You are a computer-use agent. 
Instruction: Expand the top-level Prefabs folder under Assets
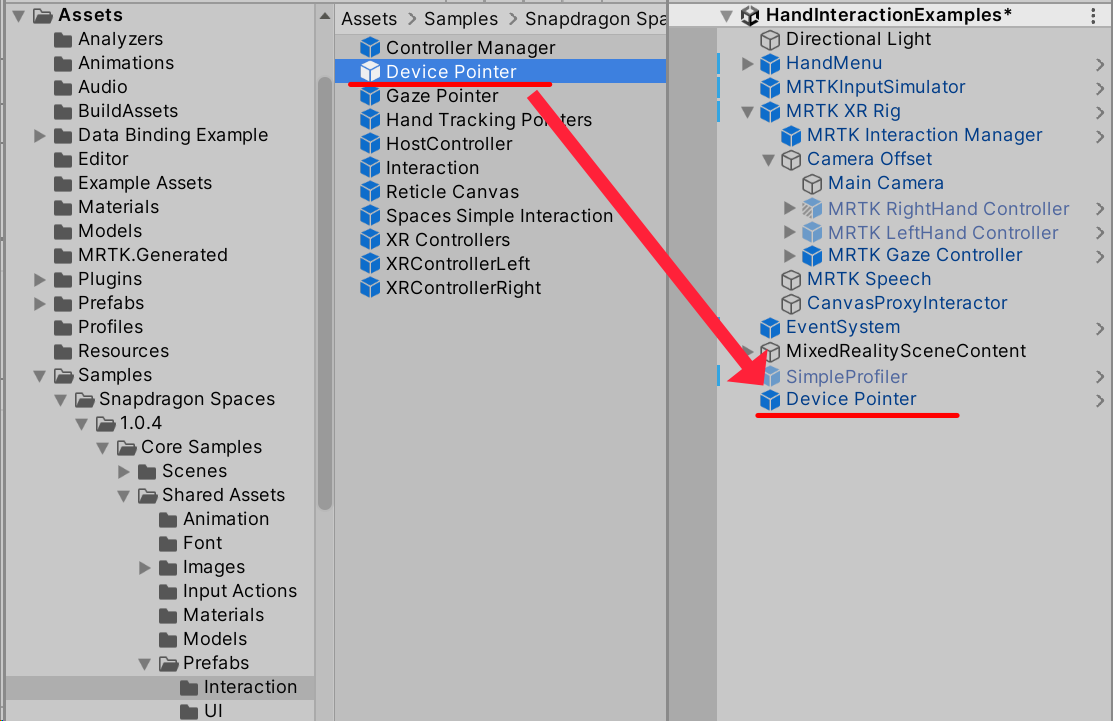(40, 304)
